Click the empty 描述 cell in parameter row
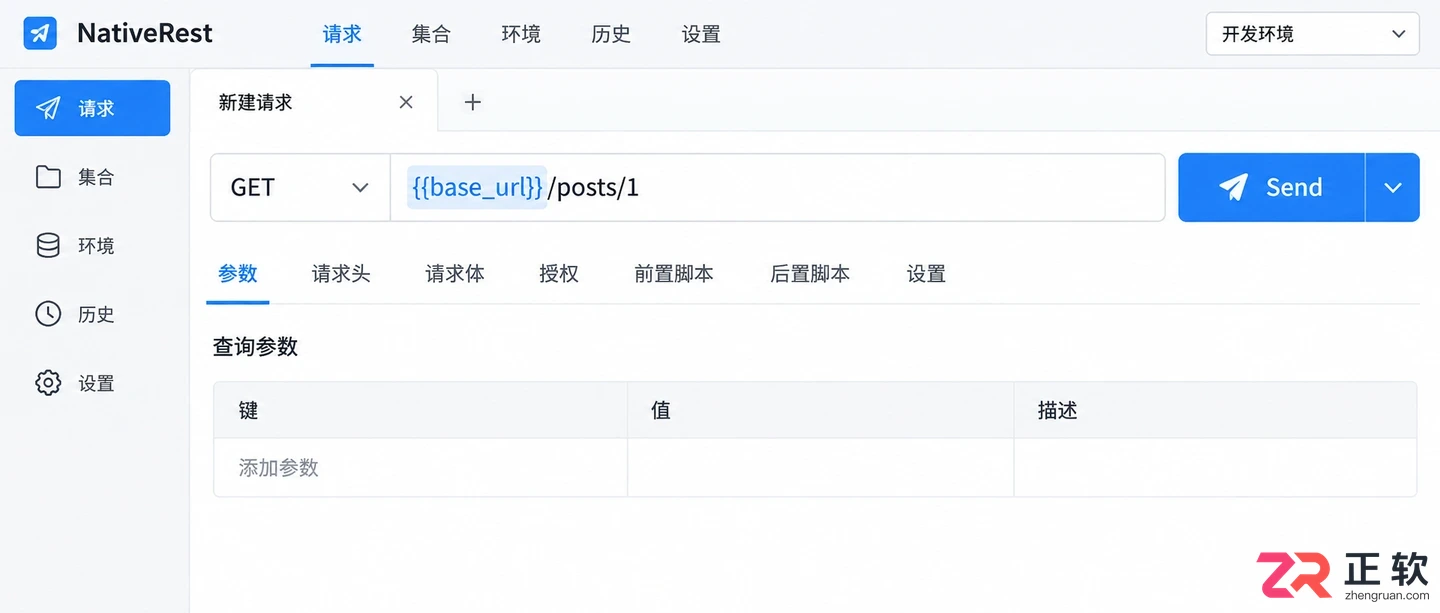 1216,467
